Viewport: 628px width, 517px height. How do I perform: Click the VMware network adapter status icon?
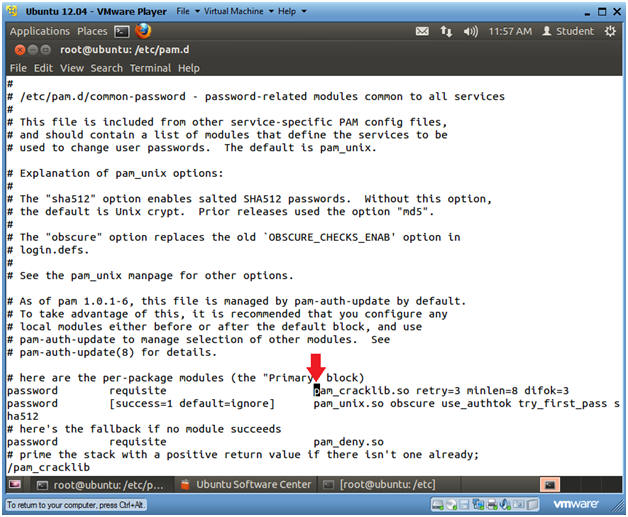pyautogui.click(x=478, y=505)
